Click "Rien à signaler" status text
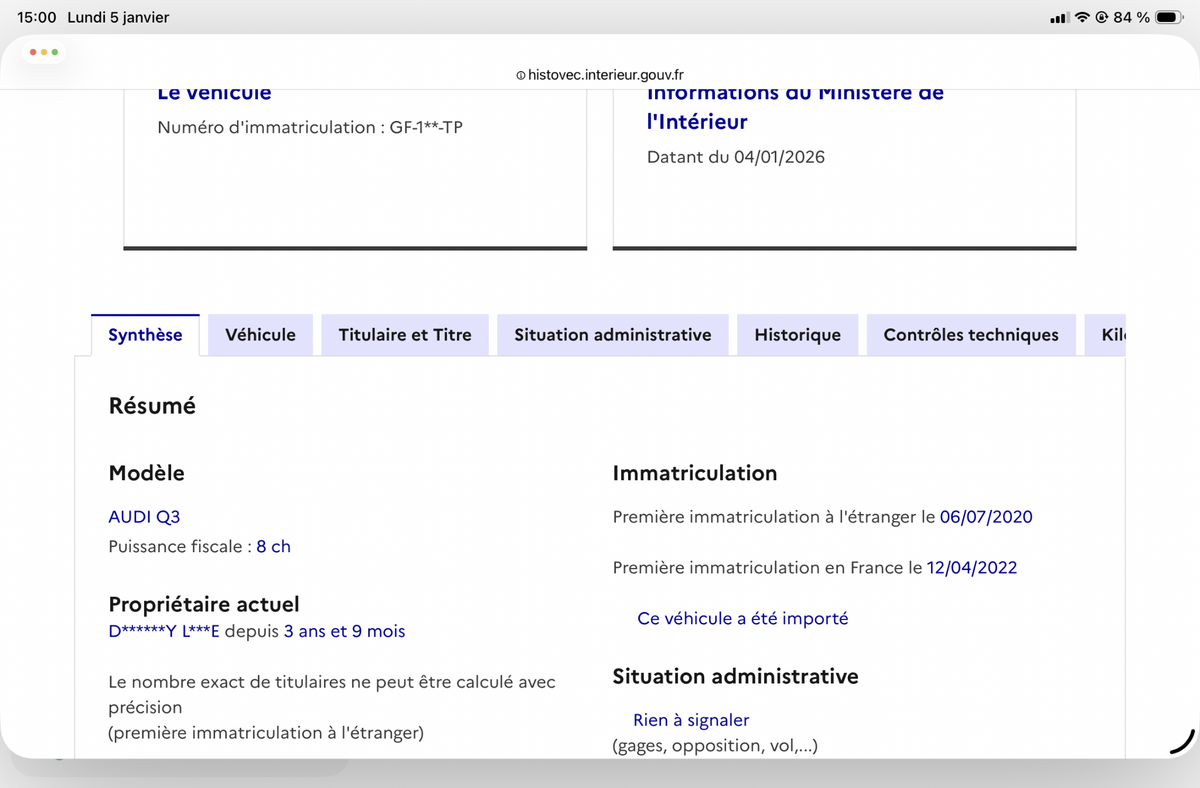 tap(691, 720)
